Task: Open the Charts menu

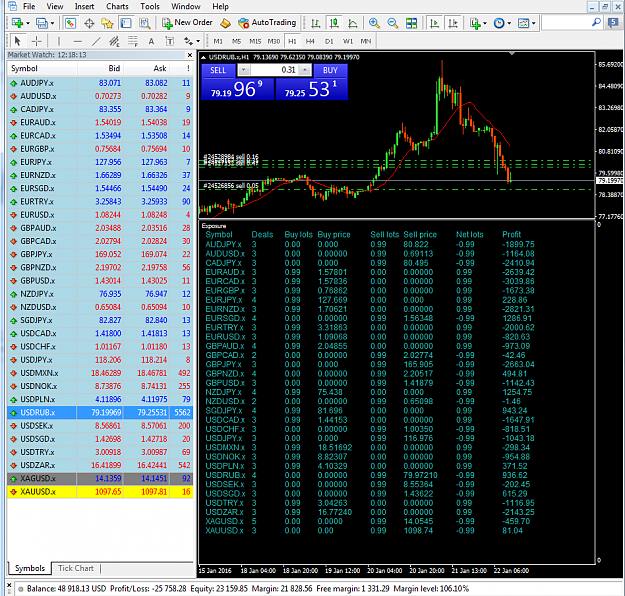Action: point(117,6)
